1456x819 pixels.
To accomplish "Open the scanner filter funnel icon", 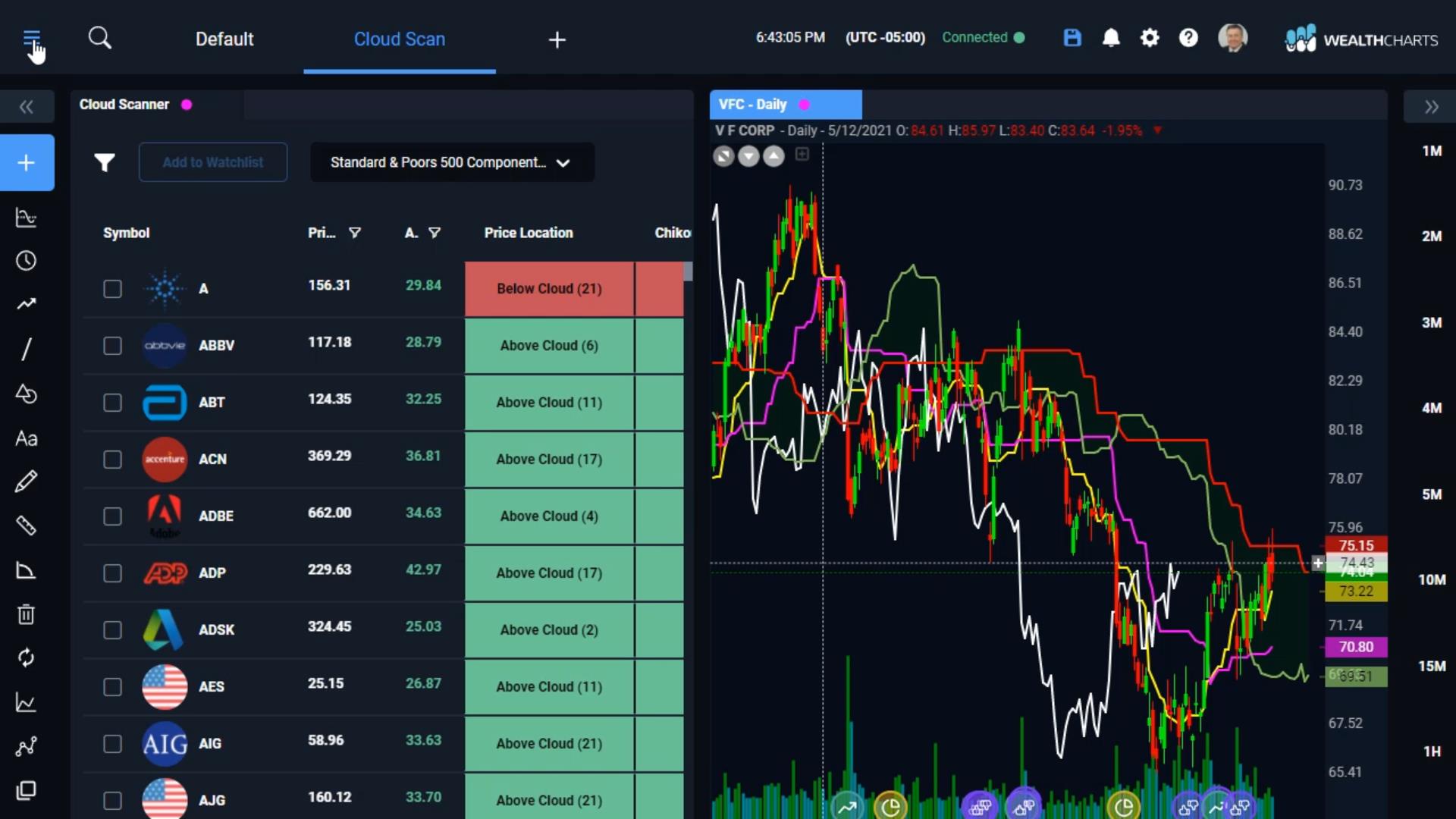I will point(105,162).
